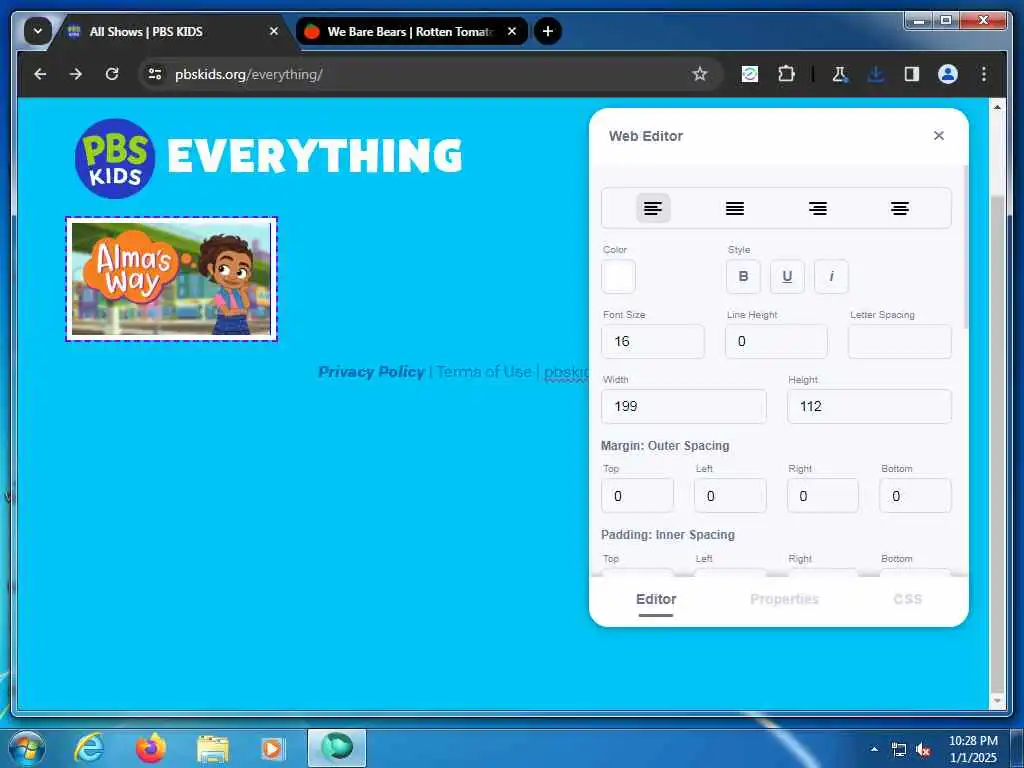The height and width of the screenshot is (768, 1024).
Task: Bookmark this page with star icon
Action: 699,74
